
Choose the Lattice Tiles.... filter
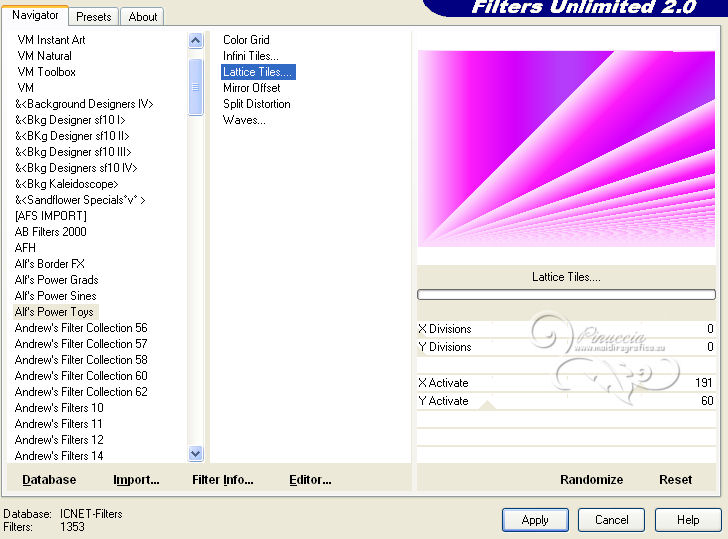[258, 72]
